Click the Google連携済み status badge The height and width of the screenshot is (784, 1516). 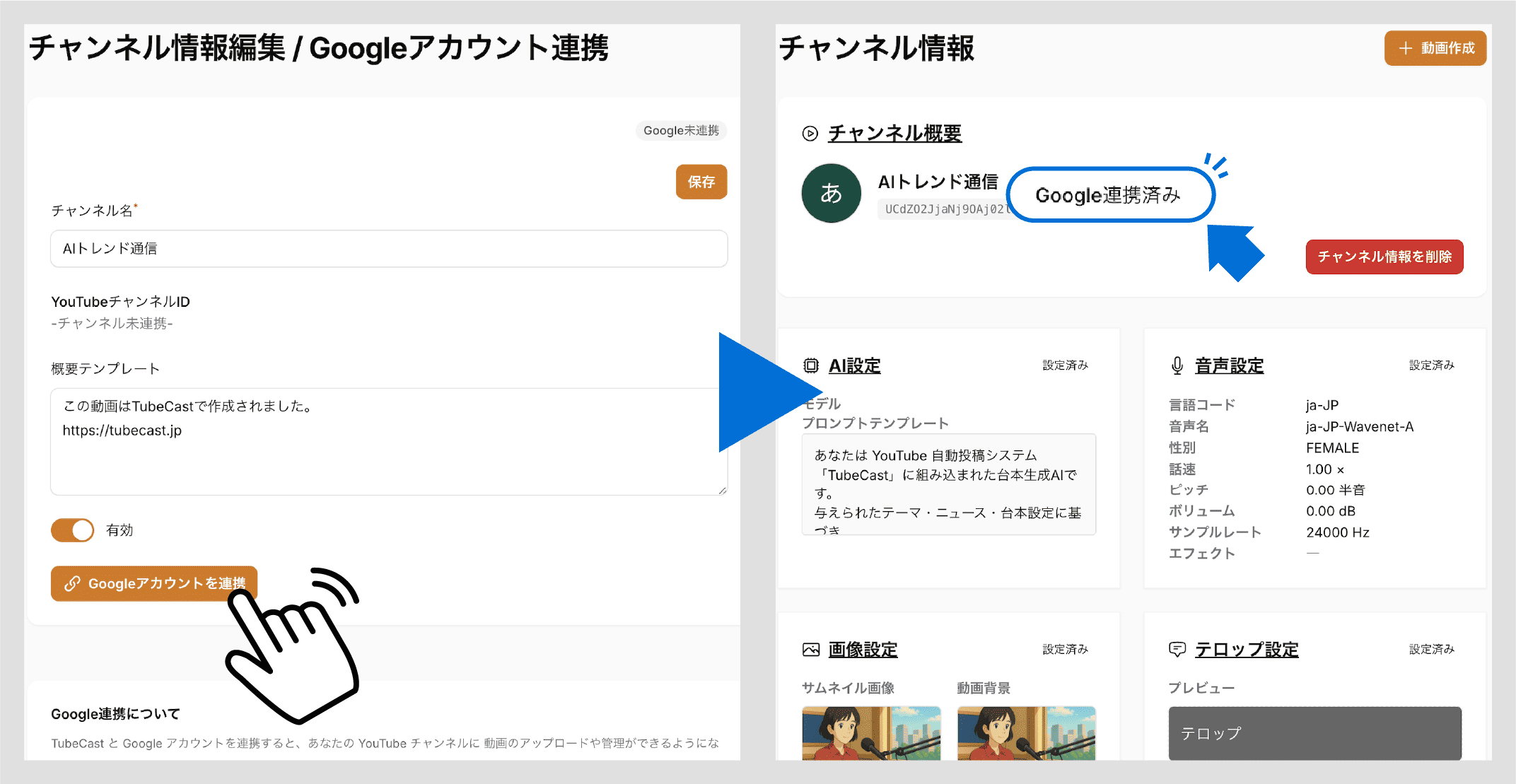click(1109, 195)
